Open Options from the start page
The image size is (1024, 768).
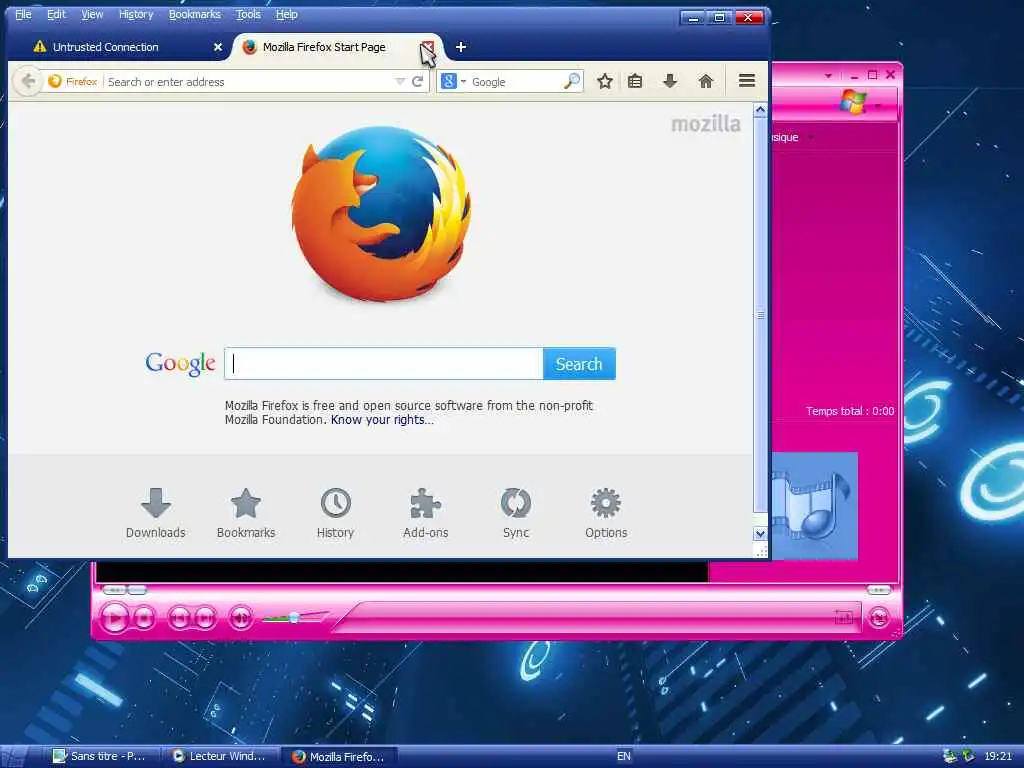[x=606, y=513]
